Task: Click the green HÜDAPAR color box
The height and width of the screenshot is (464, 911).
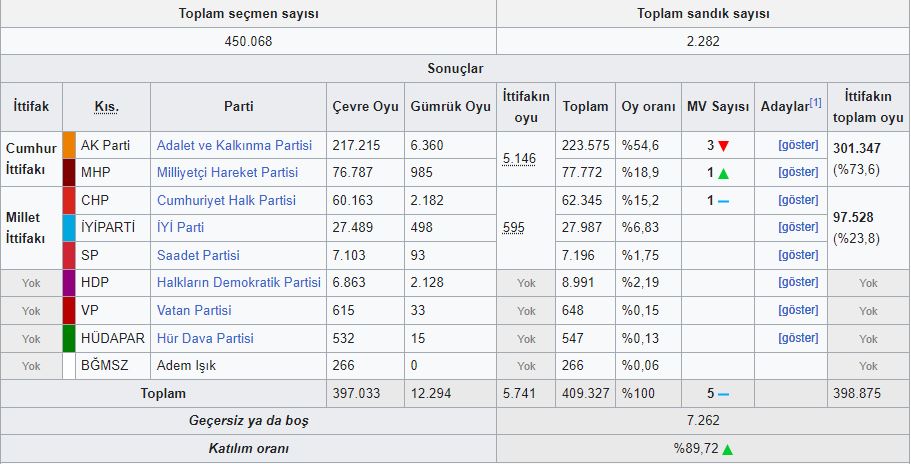Action: point(69,338)
